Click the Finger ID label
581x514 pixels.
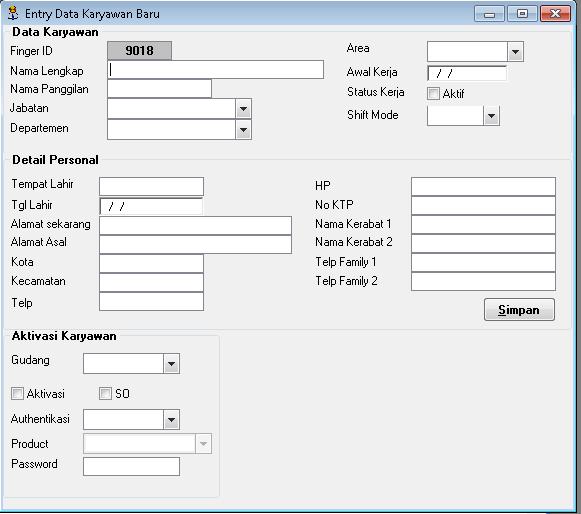tap(31, 51)
